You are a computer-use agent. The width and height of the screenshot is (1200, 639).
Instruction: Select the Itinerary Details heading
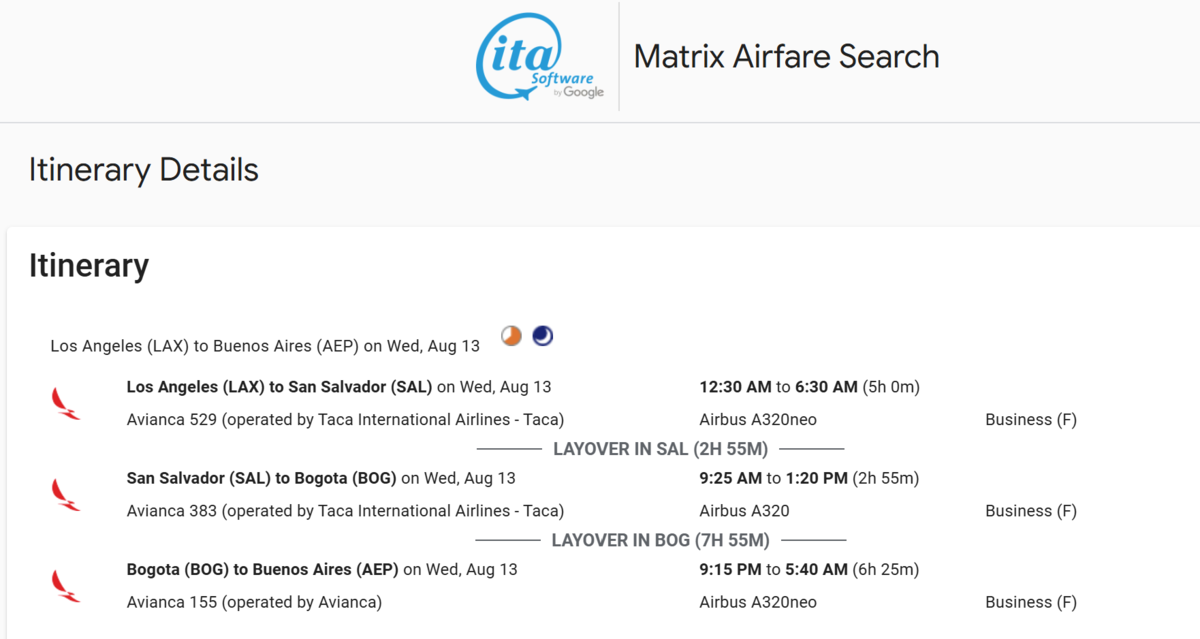pos(144,170)
